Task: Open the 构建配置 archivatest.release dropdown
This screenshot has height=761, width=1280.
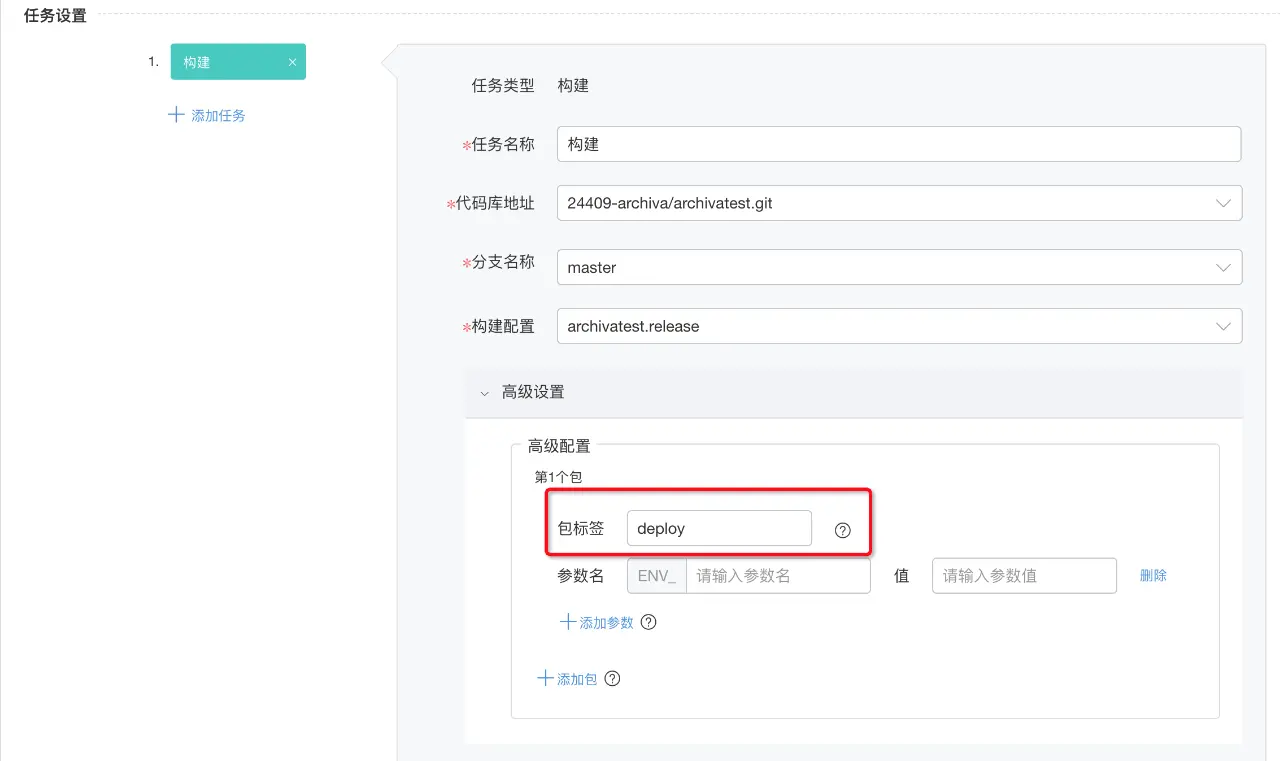Action: pos(899,326)
